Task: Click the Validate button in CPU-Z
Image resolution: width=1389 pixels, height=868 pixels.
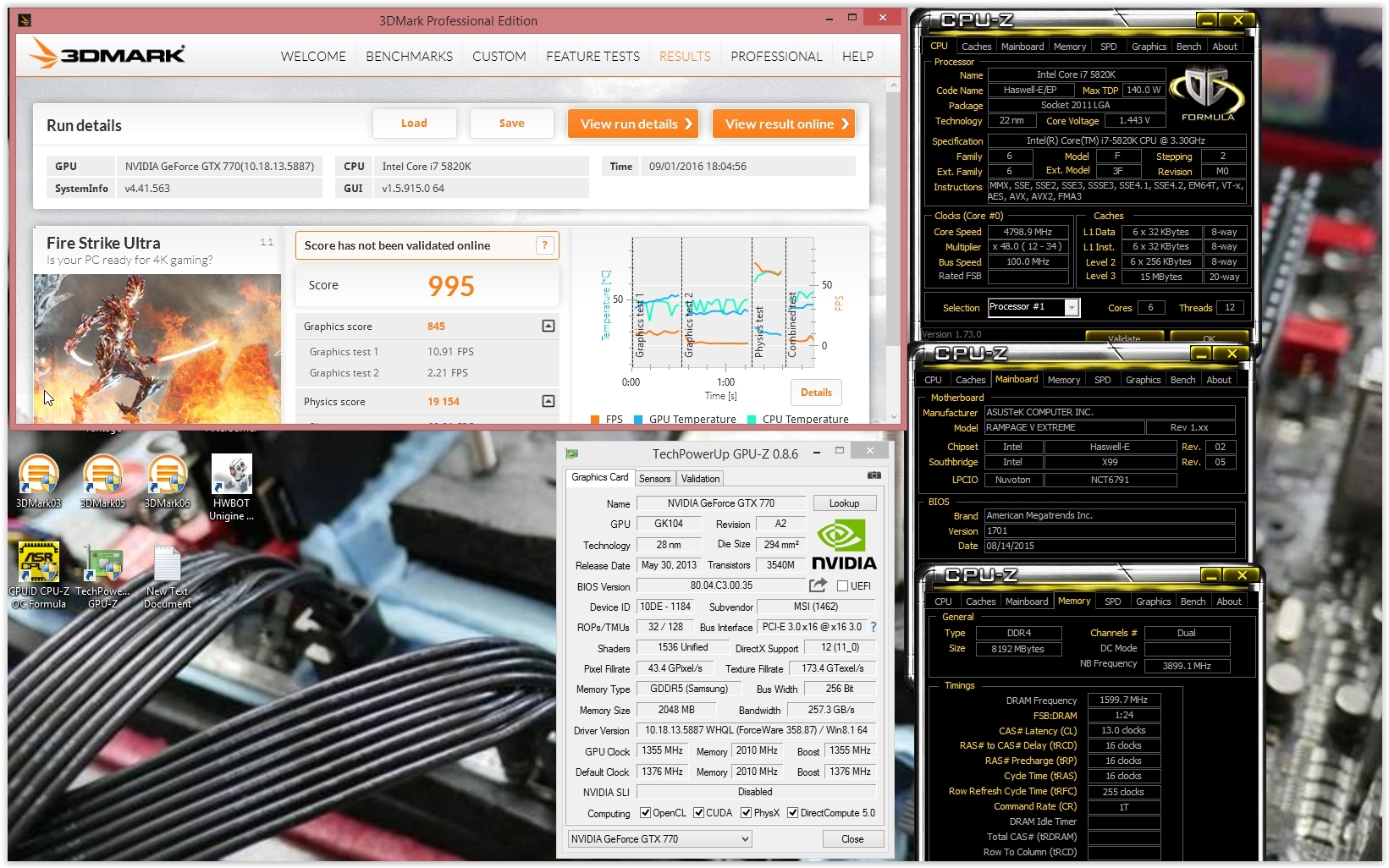Action: 1124,338
